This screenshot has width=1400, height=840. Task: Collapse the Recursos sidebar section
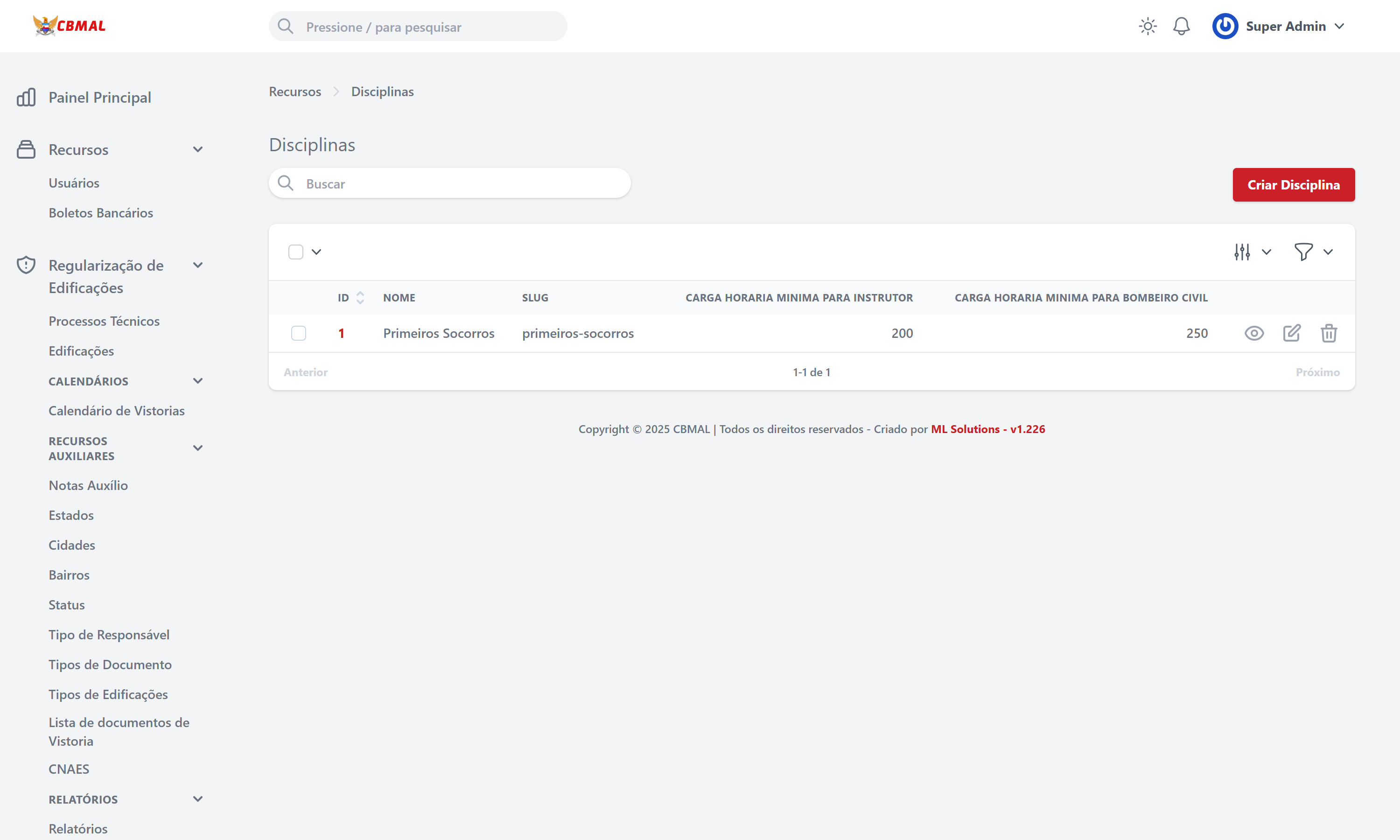click(197, 149)
